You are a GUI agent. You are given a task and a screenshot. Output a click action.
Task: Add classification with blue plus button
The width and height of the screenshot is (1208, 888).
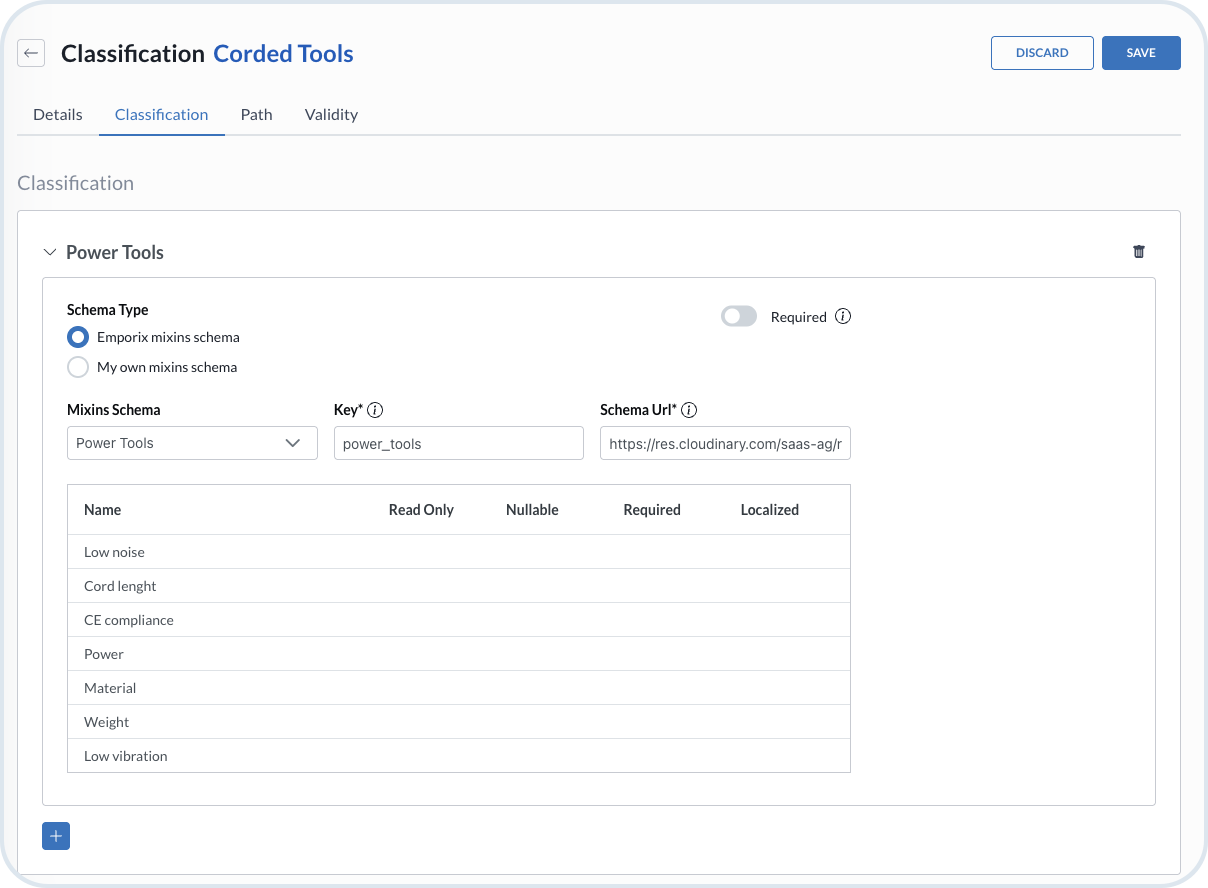click(x=56, y=836)
